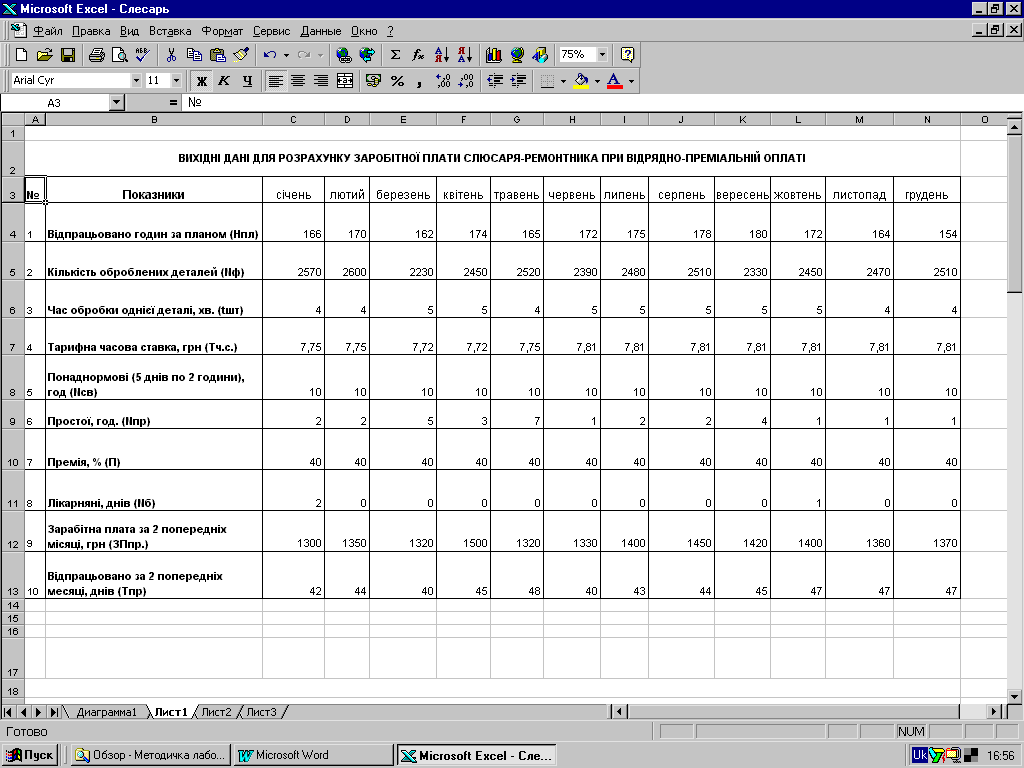Open Print Preview (page with magnifier)
This screenshot has width=1024, height=768.
point(120,55)
